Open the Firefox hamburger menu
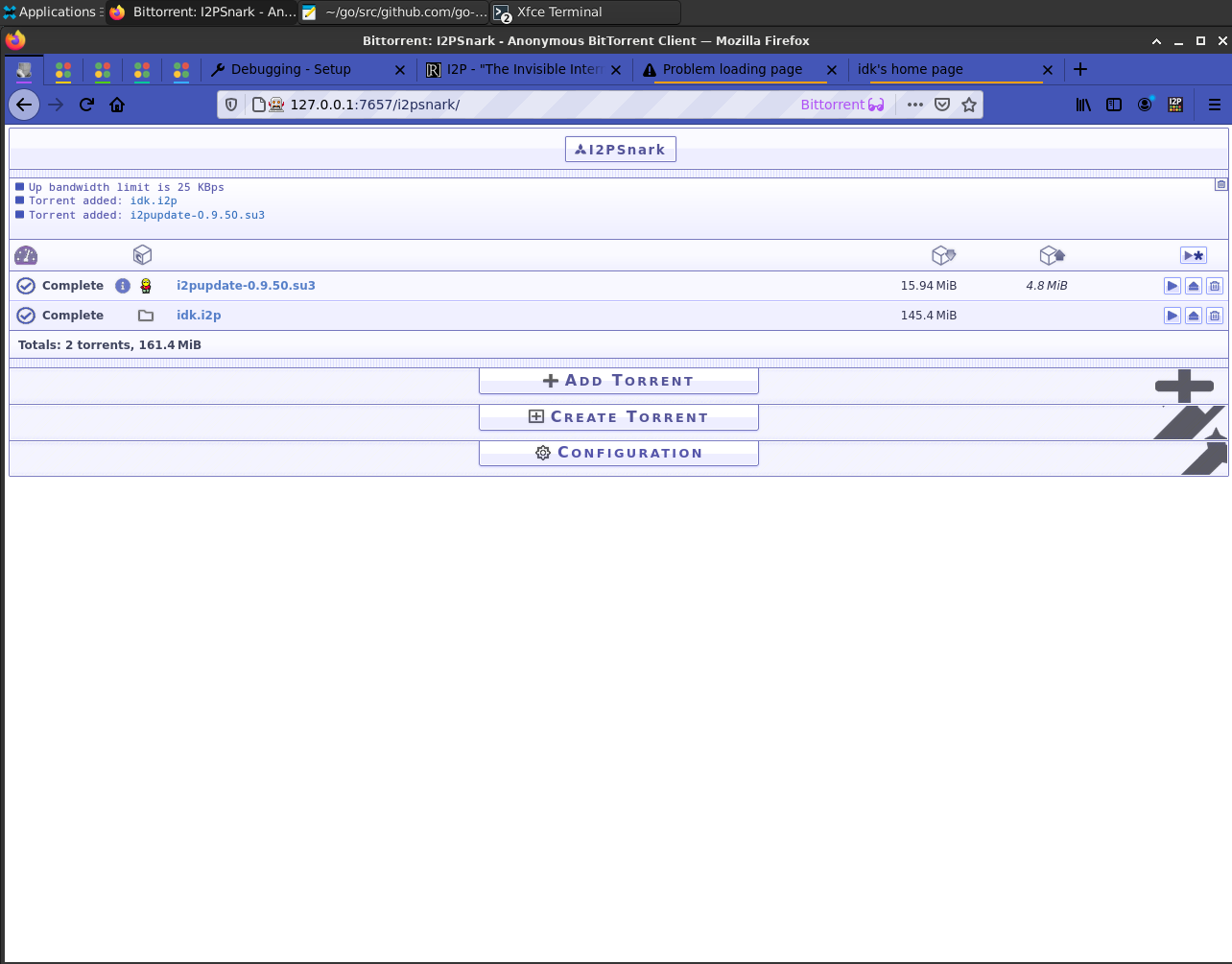 (1215, 105)
